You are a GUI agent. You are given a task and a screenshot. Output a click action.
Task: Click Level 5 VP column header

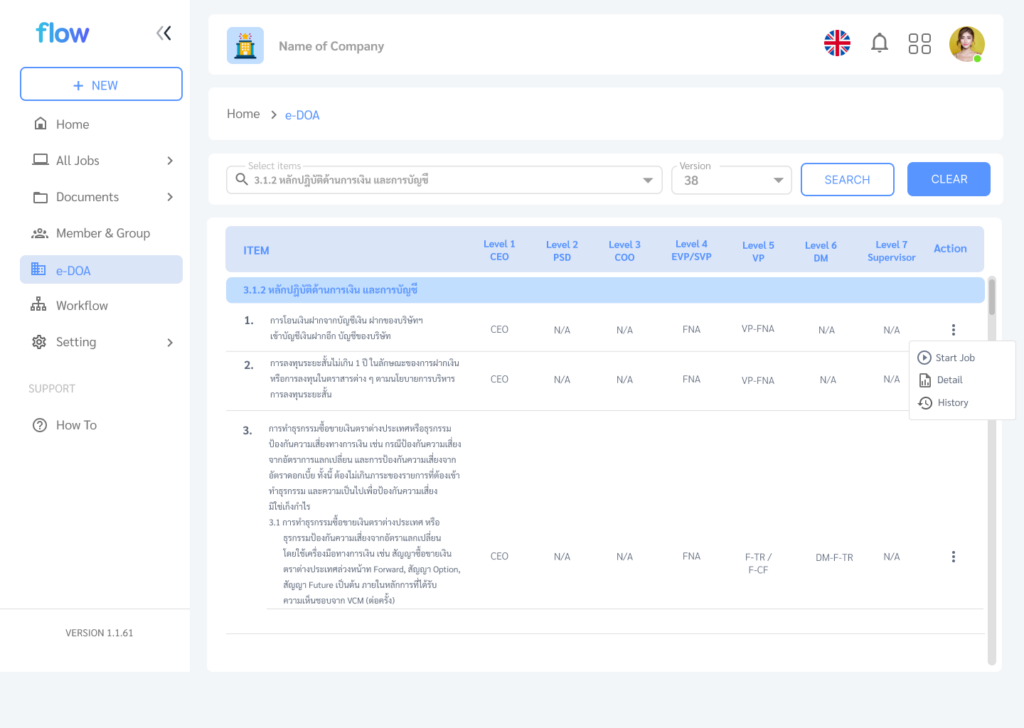point(758,251)
